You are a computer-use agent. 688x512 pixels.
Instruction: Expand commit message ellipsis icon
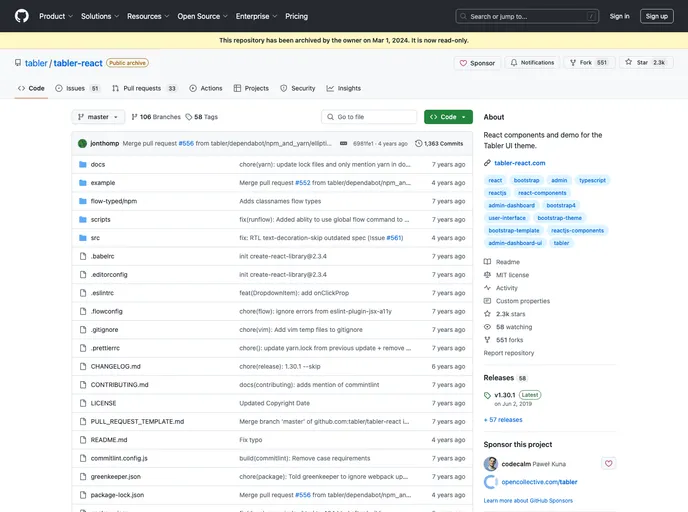344,143
